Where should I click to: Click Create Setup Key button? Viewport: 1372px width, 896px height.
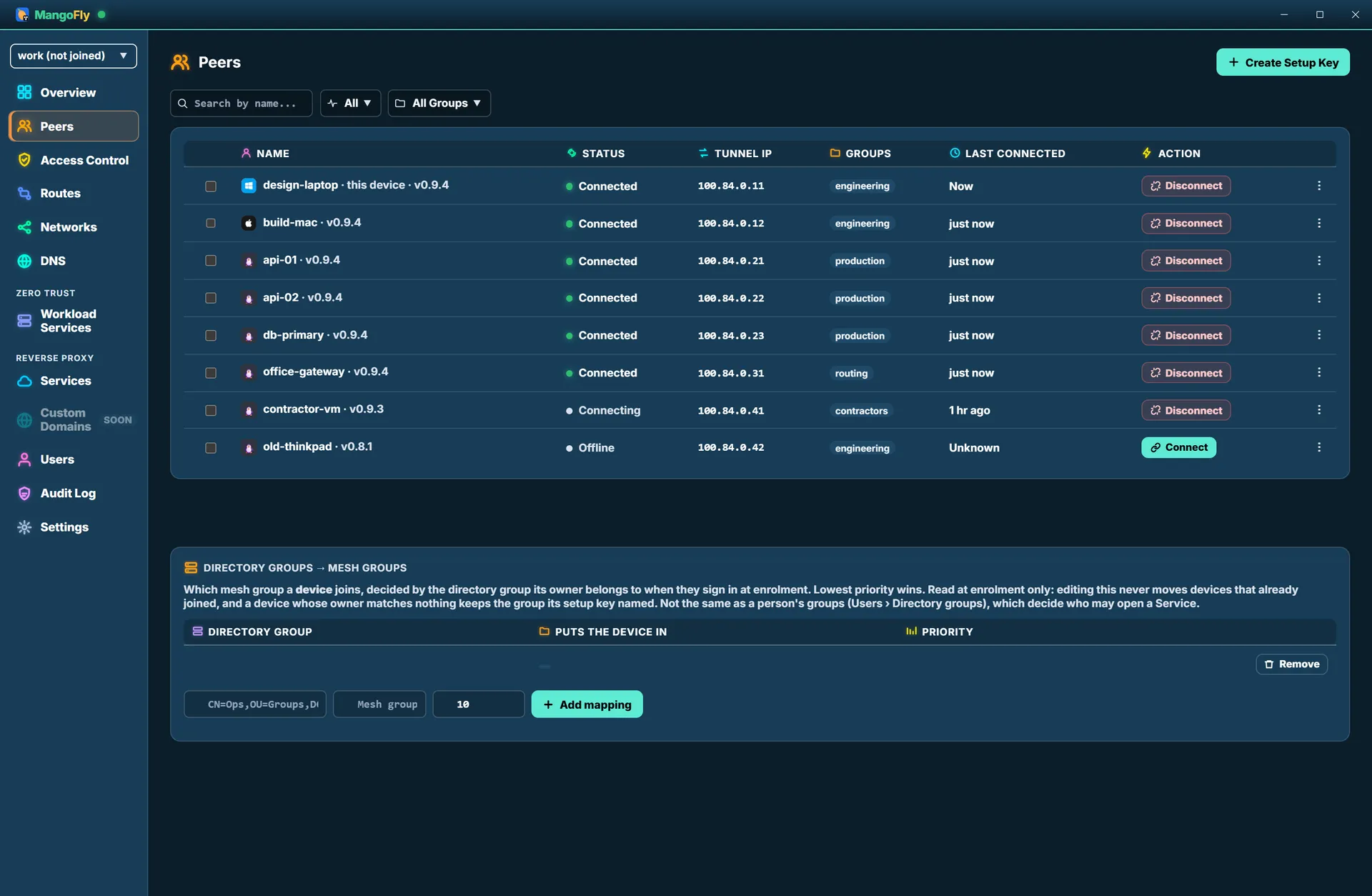[1283, 62]
